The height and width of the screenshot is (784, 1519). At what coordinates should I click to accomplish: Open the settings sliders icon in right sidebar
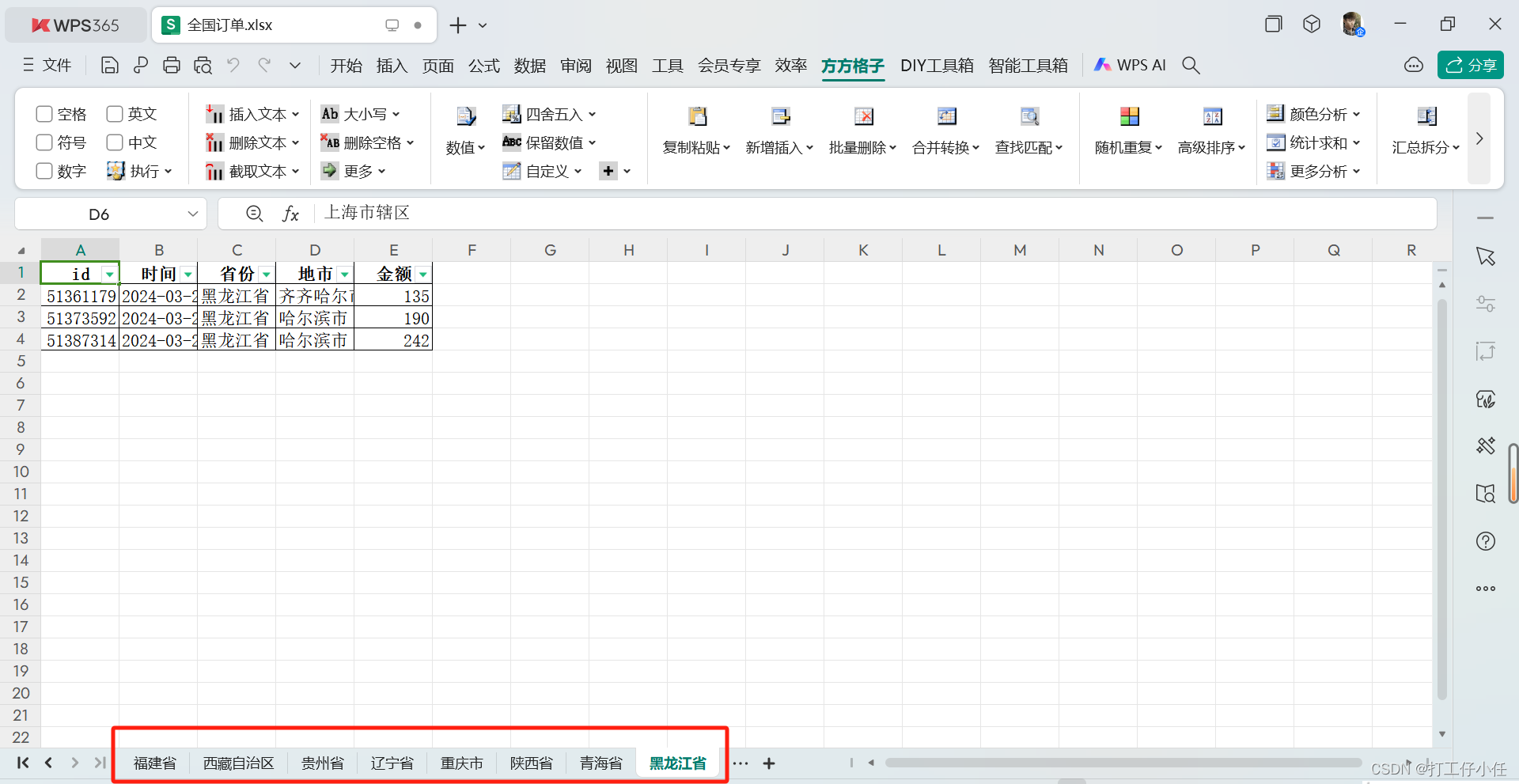[x=1486, y=304]
